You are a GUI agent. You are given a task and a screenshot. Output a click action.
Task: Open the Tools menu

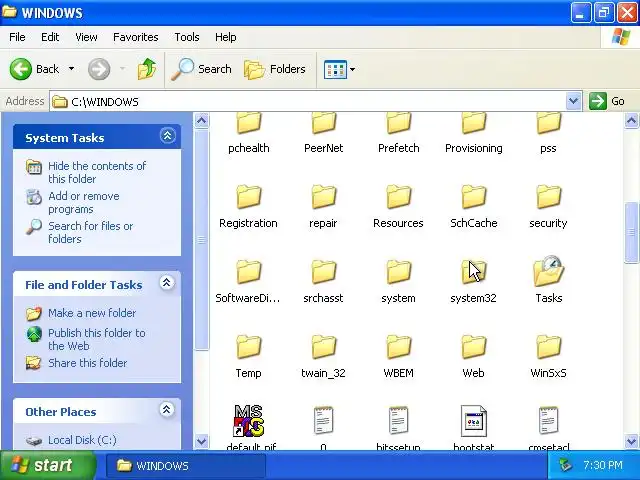click(187, 37)
